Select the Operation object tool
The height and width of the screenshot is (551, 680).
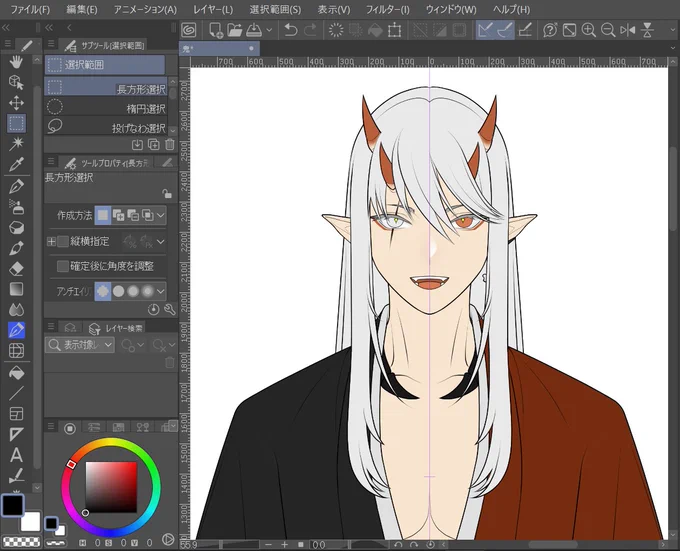tap(16, 82)
